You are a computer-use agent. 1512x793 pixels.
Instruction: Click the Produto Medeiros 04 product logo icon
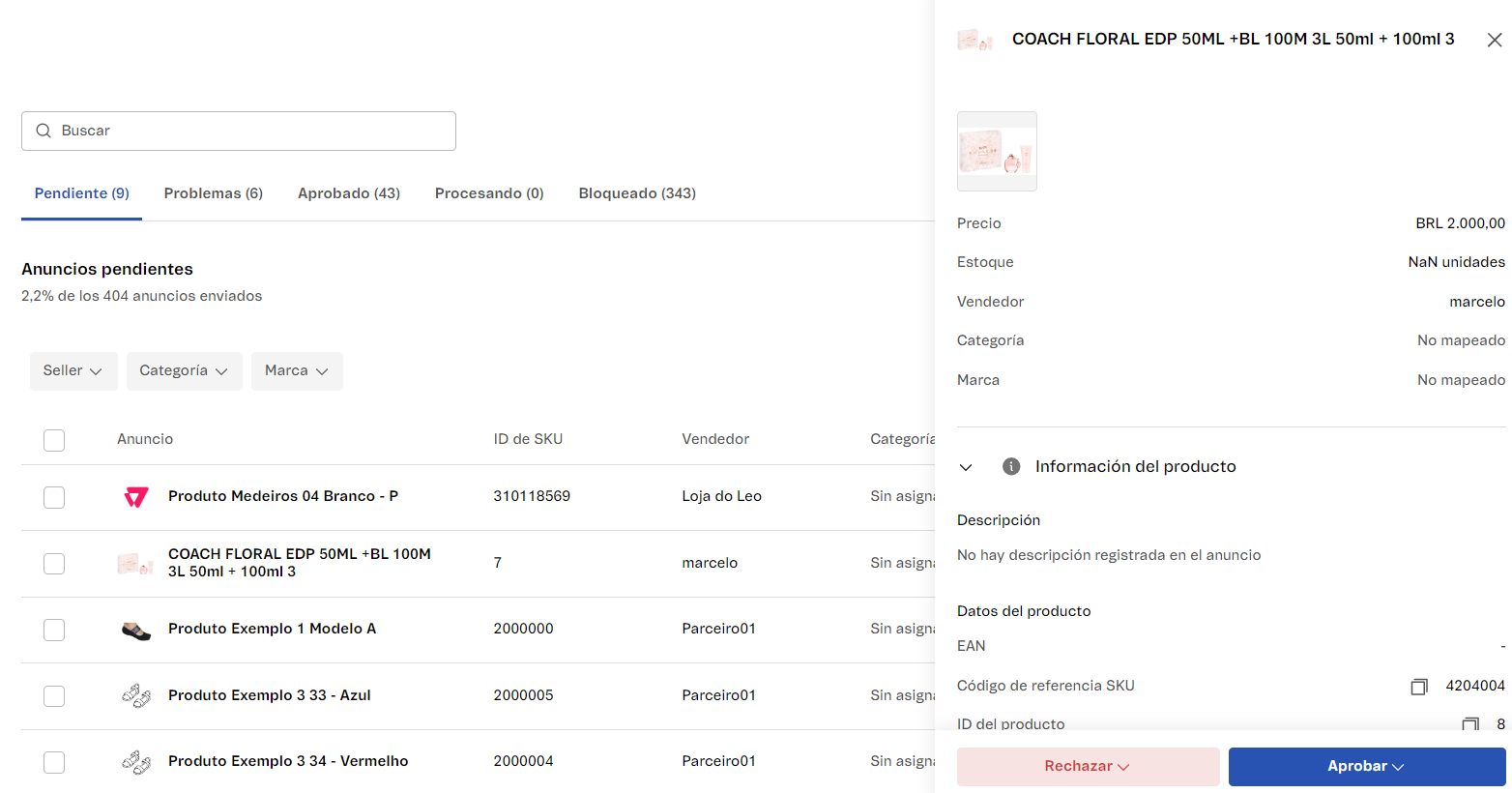136,497
